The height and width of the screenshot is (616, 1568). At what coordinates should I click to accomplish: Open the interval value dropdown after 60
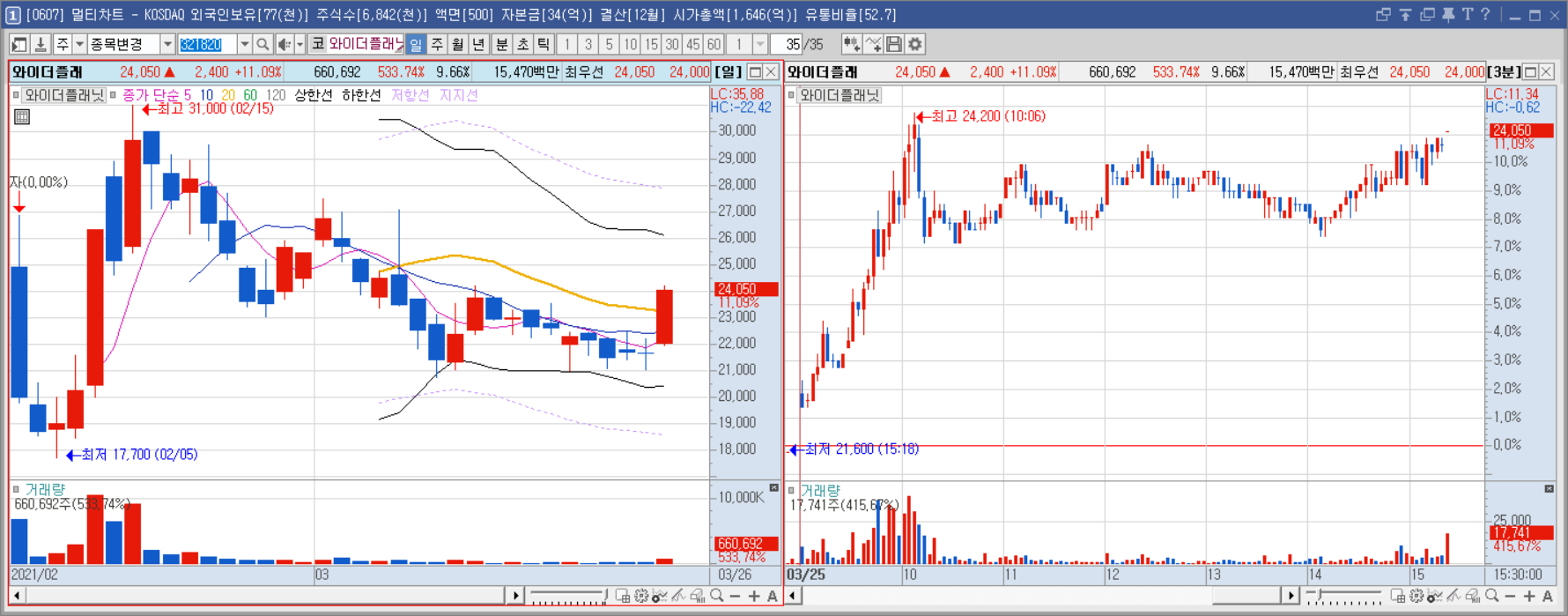click(760, 44)
